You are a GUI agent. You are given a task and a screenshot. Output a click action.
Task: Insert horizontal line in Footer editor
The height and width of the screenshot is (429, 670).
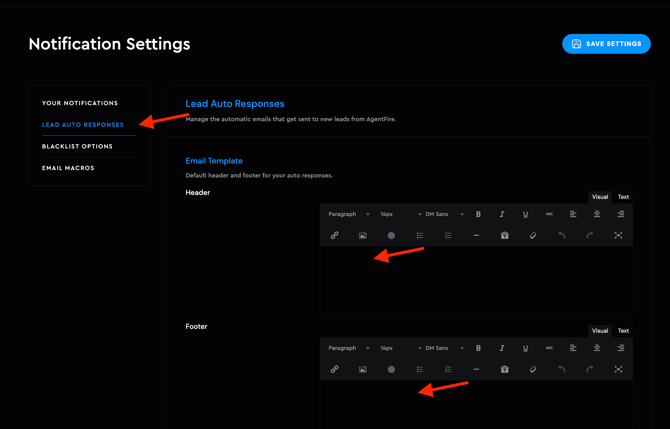tap(476, 370)
